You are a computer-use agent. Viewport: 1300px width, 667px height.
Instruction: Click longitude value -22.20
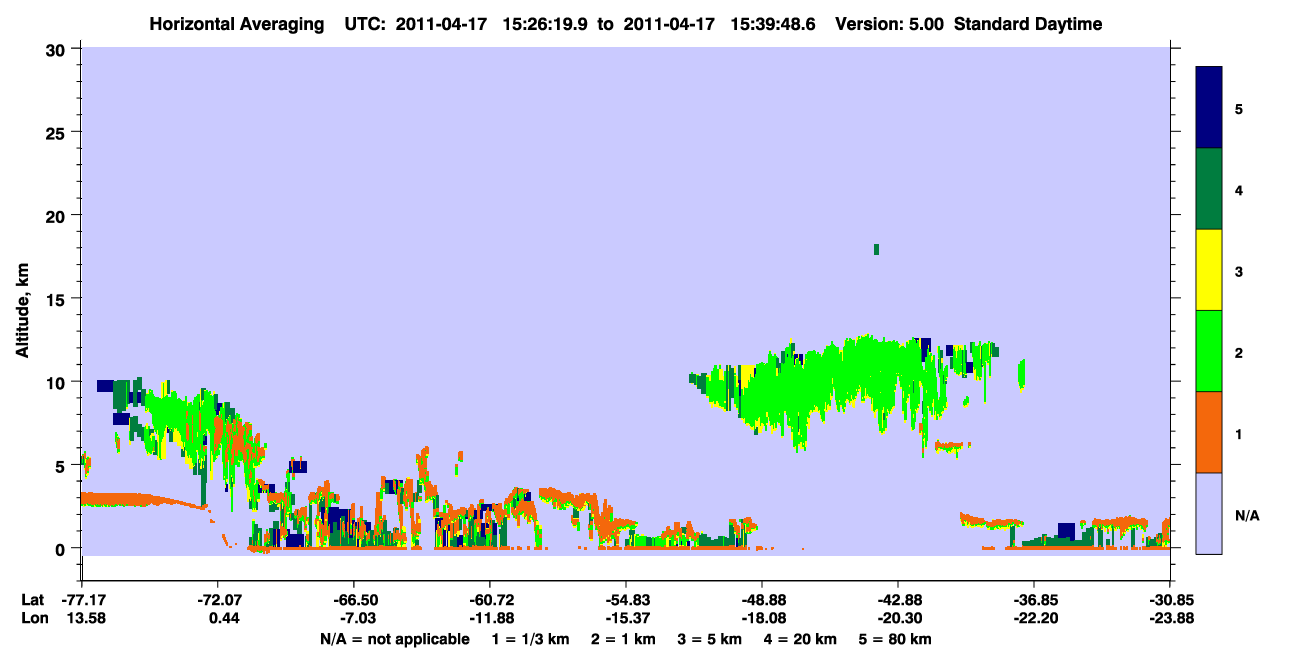1034,617
